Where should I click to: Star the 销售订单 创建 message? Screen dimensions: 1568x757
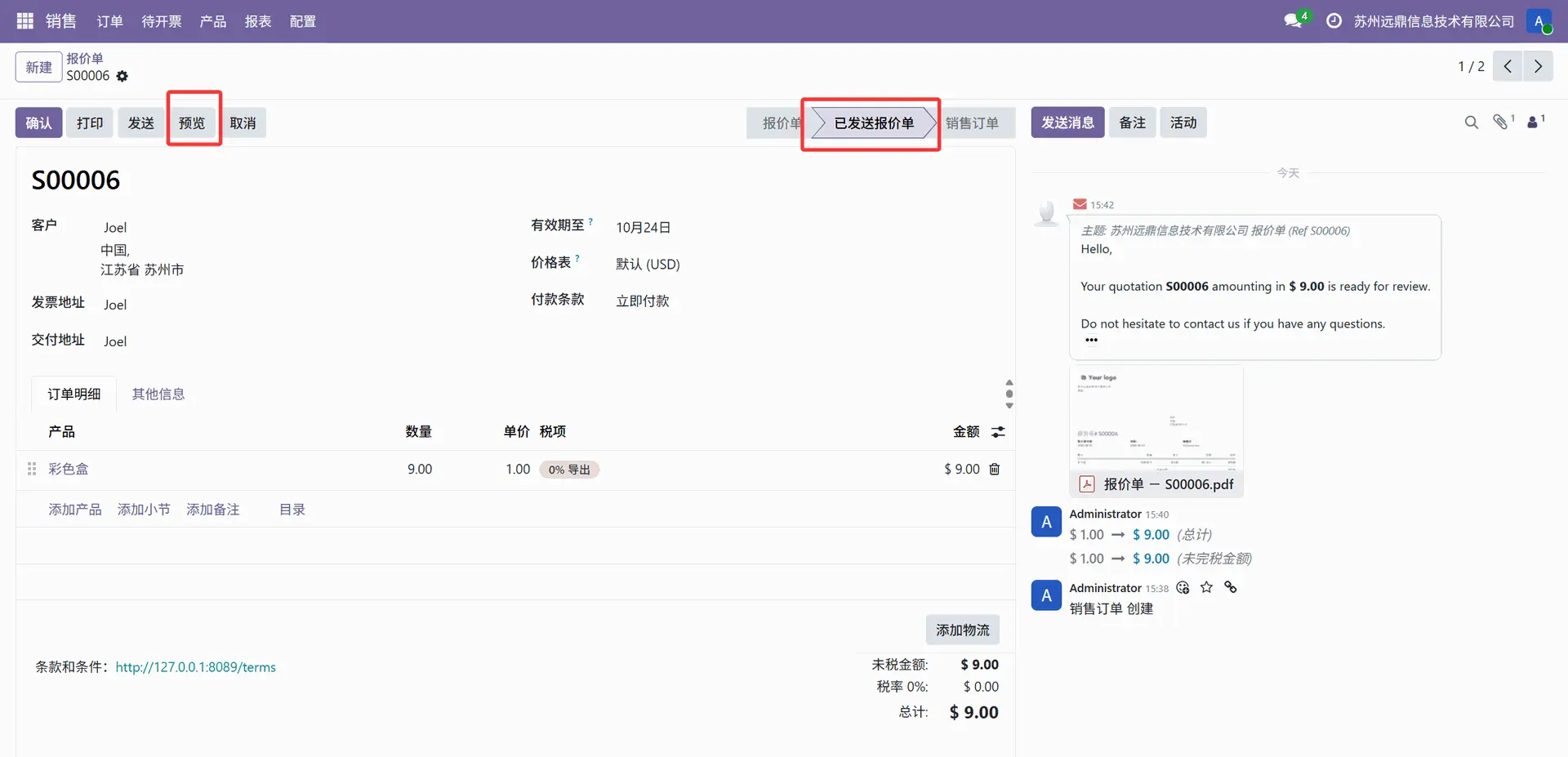[x=1206, y=588]
